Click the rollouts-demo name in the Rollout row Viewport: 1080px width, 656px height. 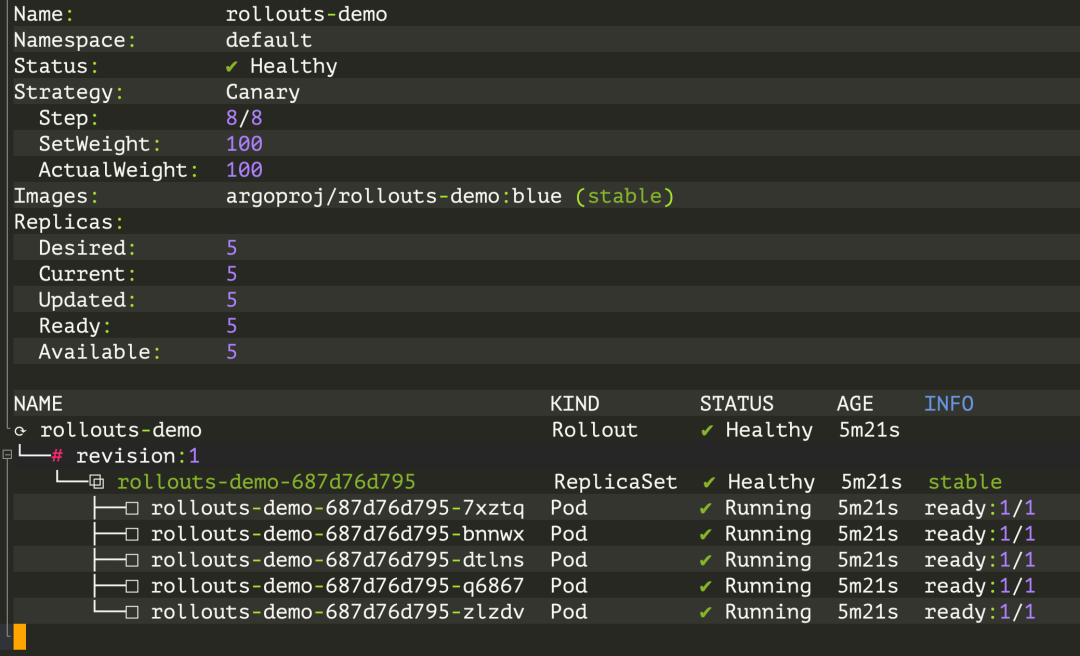coord(121,430)
